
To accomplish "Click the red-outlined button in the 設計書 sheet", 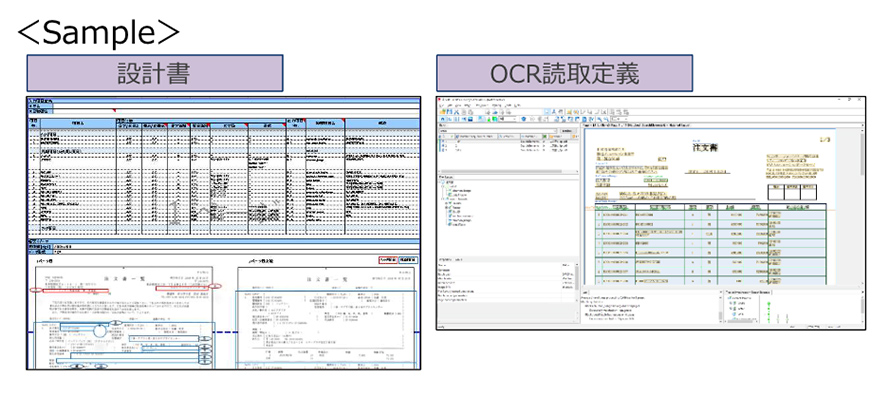I will pyautogui.click(x=387, y=259).
